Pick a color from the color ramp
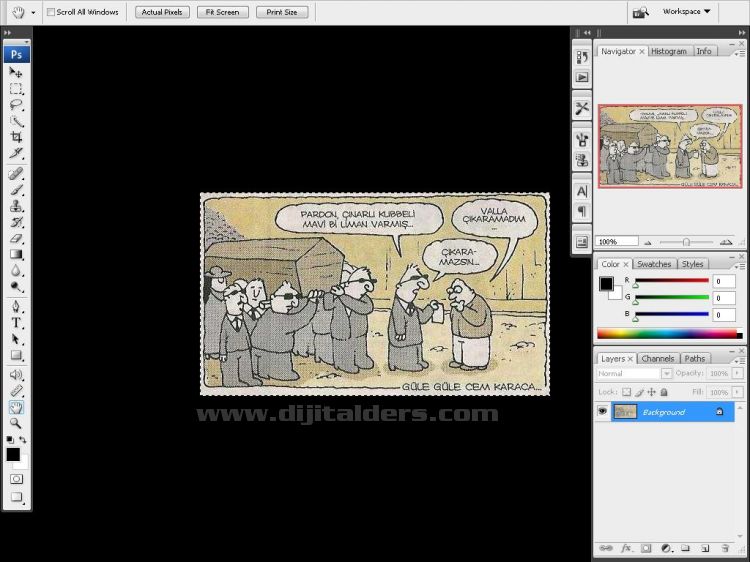The height and width of the screenshot is (562, 750). pyautogui.click(x=669, y=334)
